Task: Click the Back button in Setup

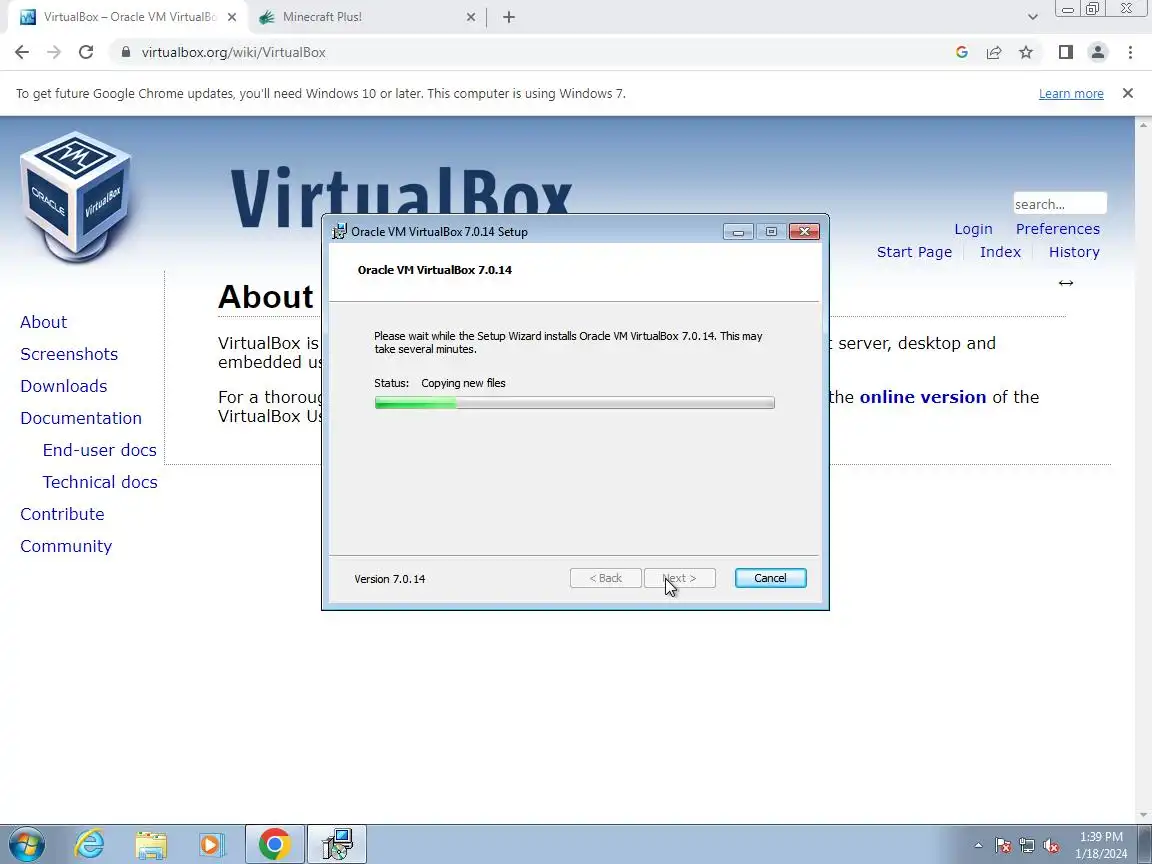Action: click(x=605, y=578)
